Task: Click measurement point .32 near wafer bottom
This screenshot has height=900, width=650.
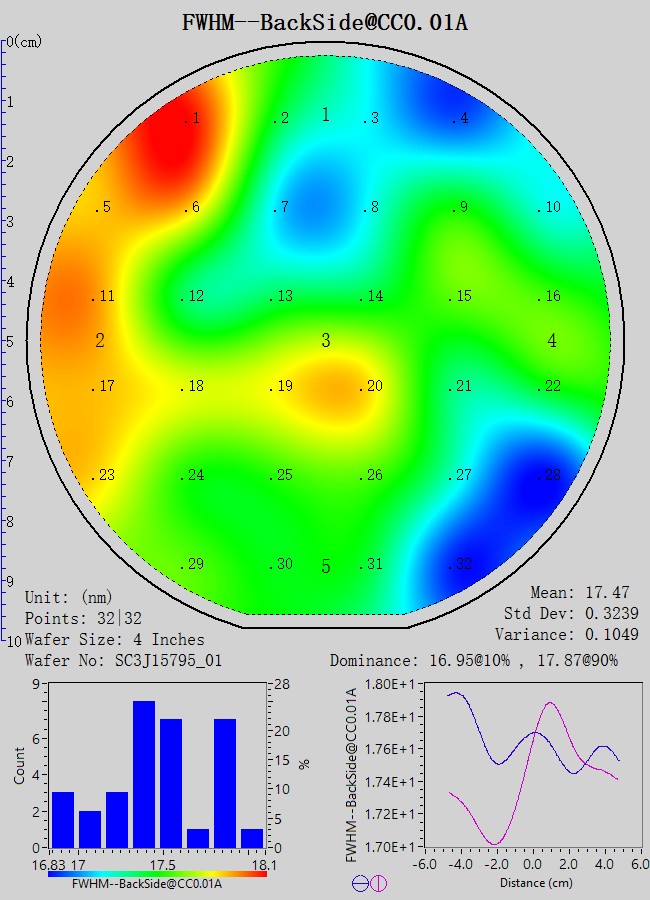Action: 459,564
